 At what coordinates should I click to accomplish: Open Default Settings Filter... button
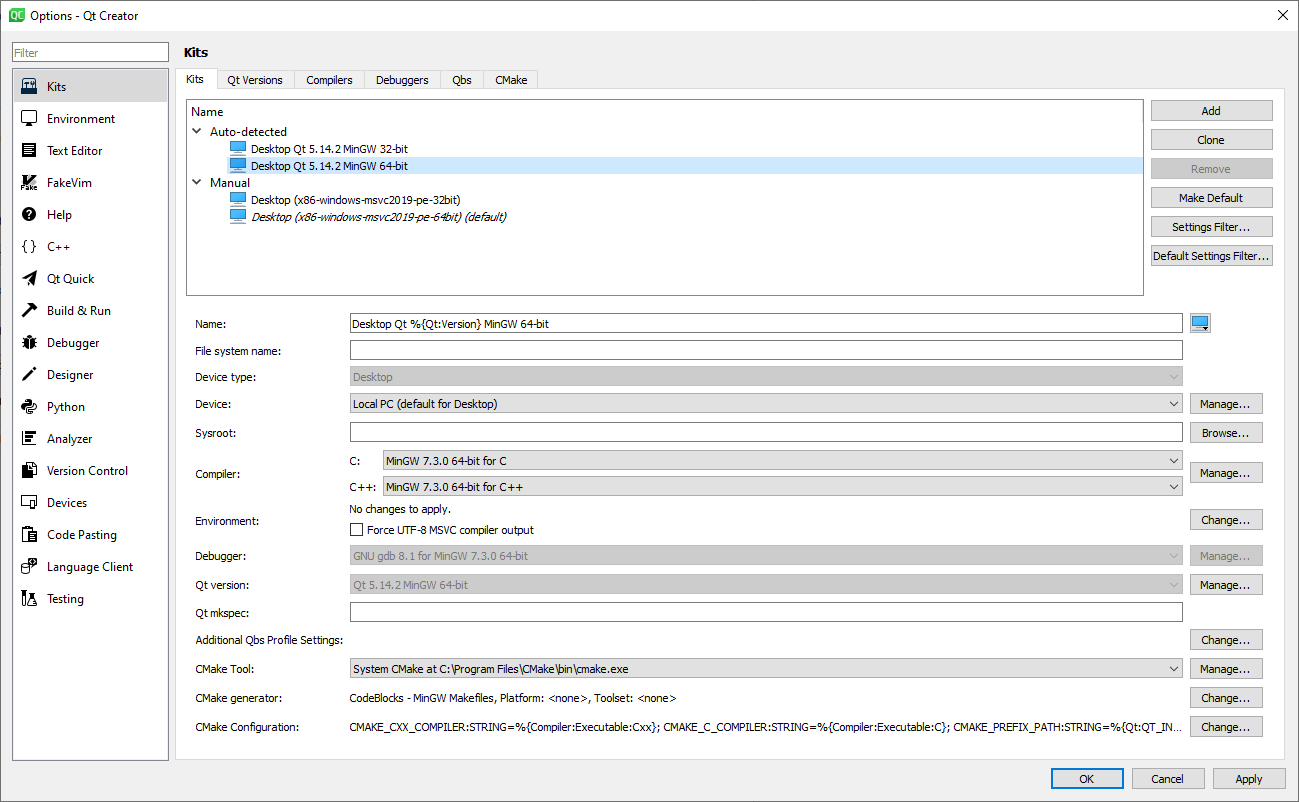[x=1211, y=256]
